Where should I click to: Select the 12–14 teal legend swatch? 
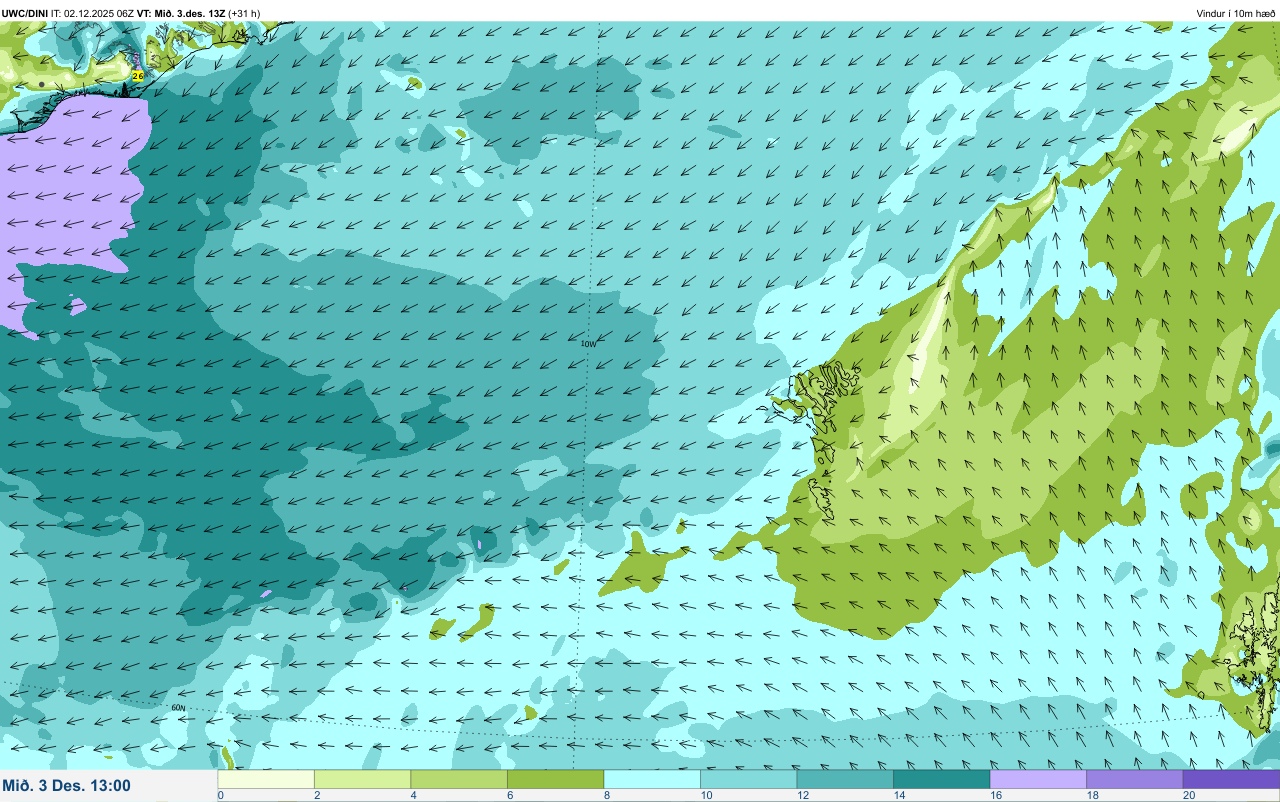pos(845,779)
